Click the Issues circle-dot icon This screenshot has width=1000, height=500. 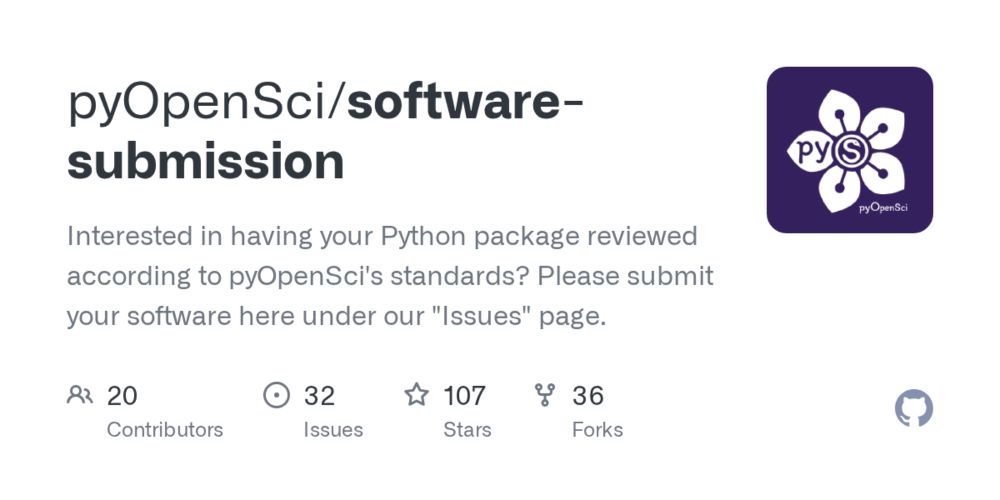276,396
